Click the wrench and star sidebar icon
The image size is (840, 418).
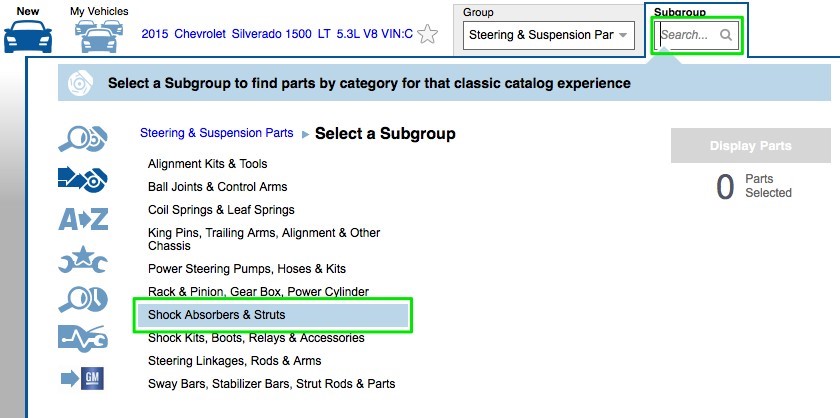tap(83, 260)
